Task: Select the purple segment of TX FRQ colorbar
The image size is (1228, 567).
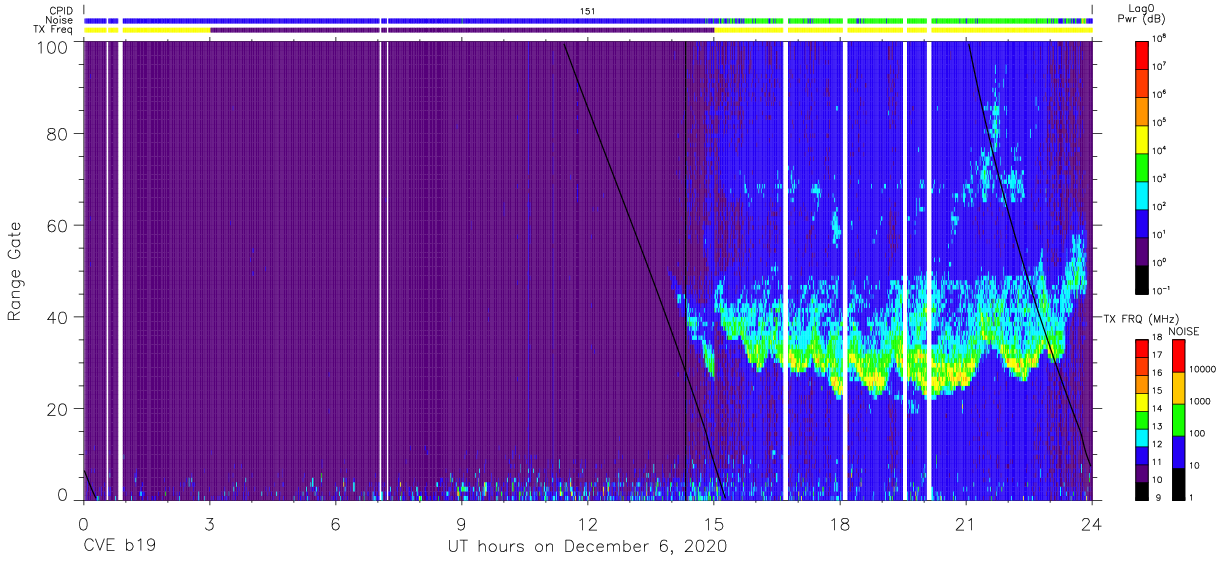Action: 1142,472
